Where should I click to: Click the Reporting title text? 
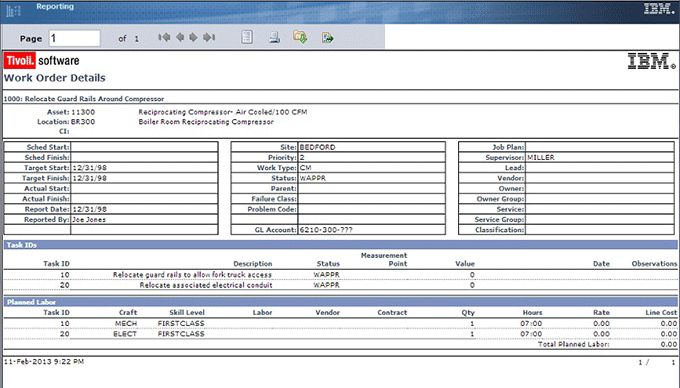[x=55, y=7]
